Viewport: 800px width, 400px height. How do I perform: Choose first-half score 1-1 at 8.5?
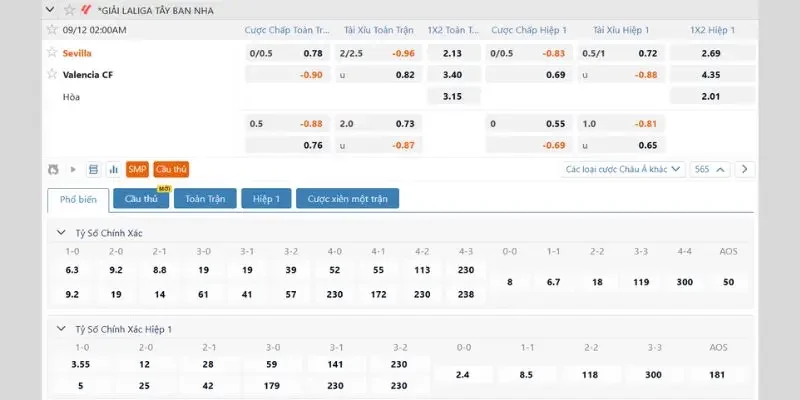coord(526,375)
